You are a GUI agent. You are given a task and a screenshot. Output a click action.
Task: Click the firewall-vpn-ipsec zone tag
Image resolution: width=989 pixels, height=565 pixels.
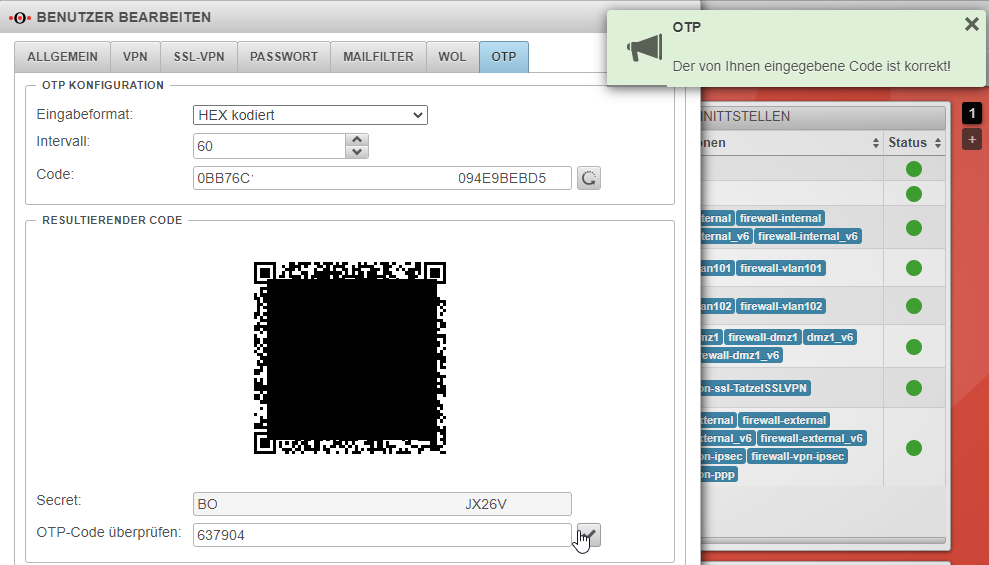point(797,456)
